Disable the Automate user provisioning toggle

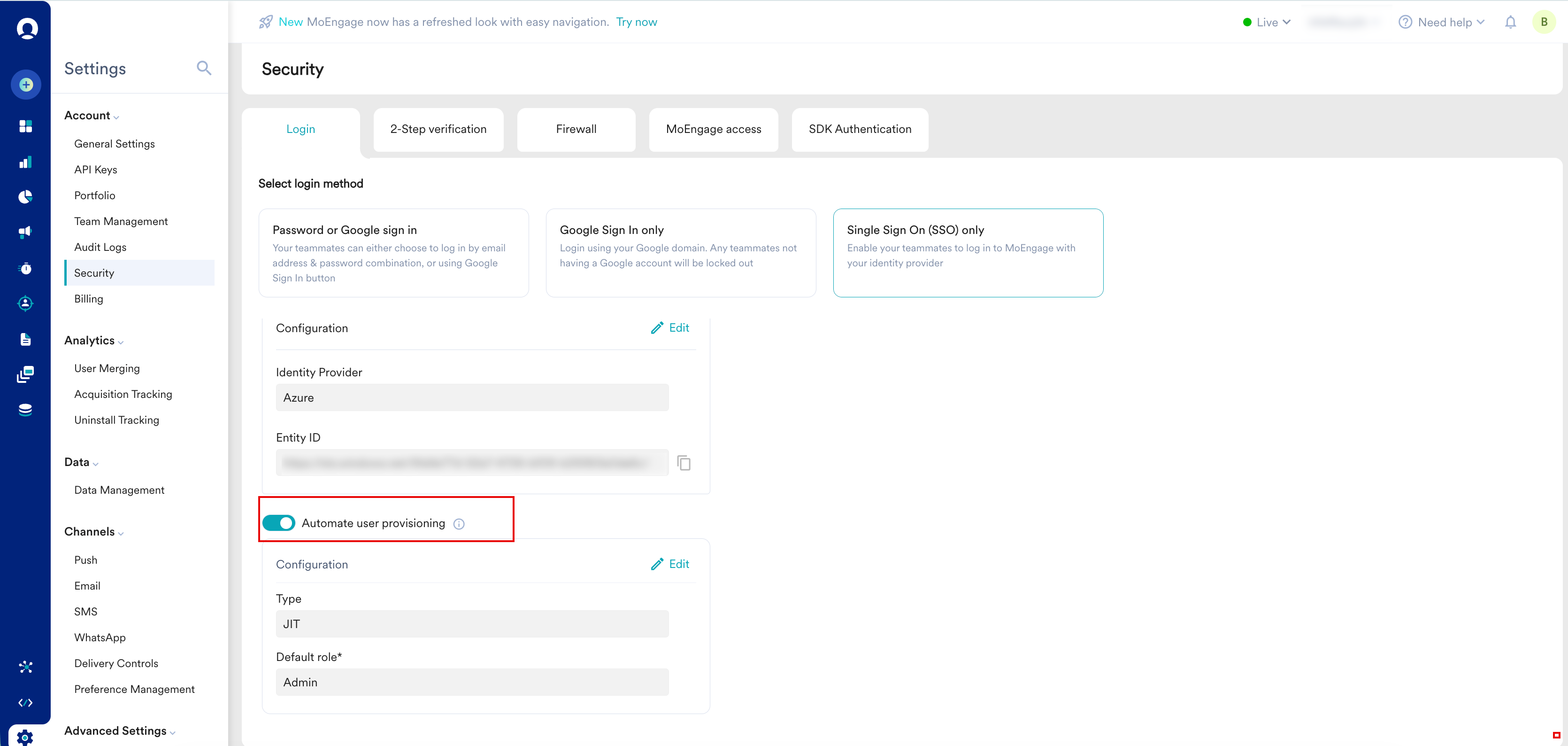(x=279, y=523)
